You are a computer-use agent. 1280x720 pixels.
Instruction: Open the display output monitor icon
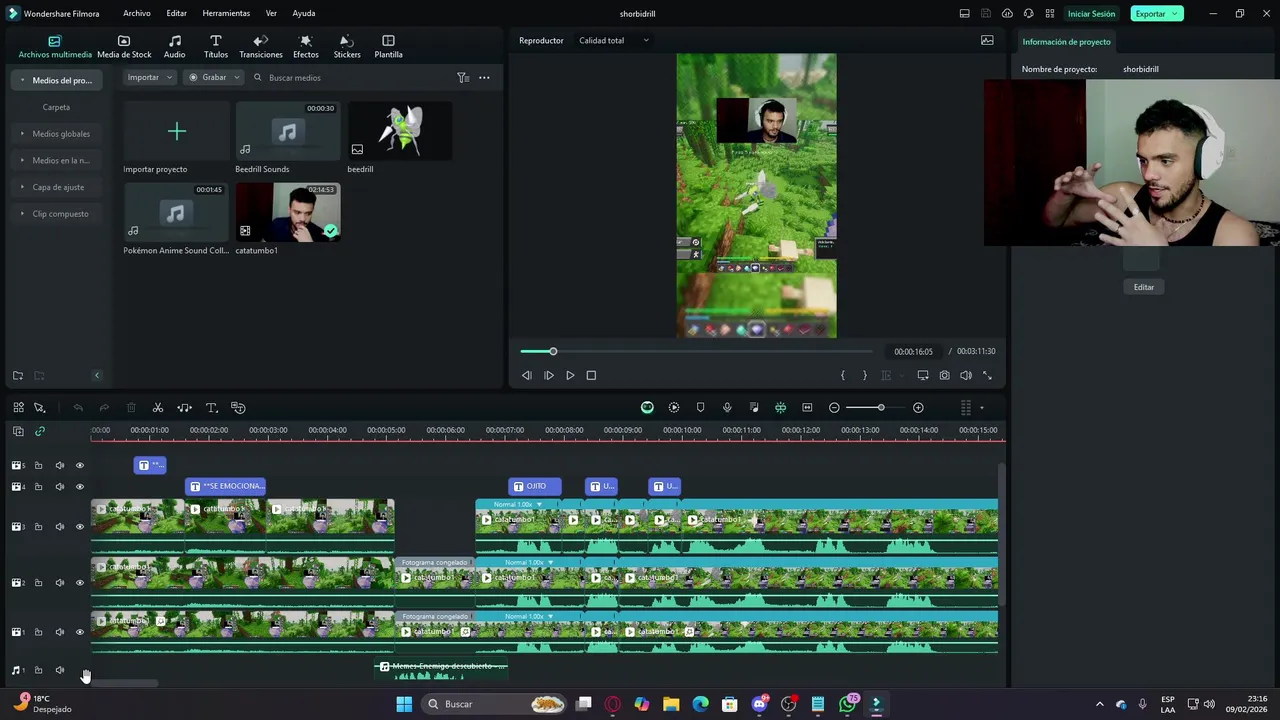tap(922, 376)
